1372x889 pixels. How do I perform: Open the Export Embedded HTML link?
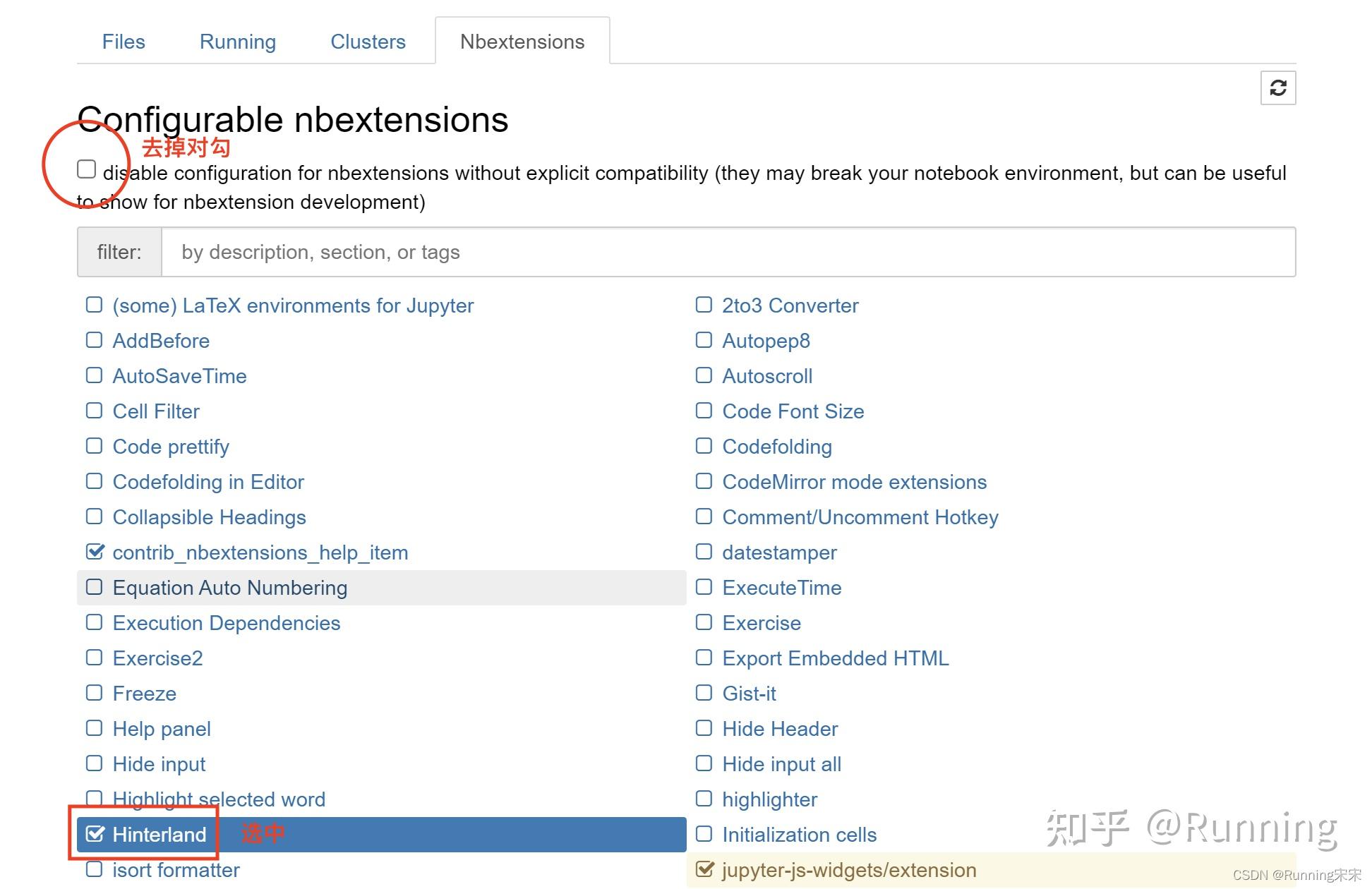pyautogui.click(x=835, y=658)
